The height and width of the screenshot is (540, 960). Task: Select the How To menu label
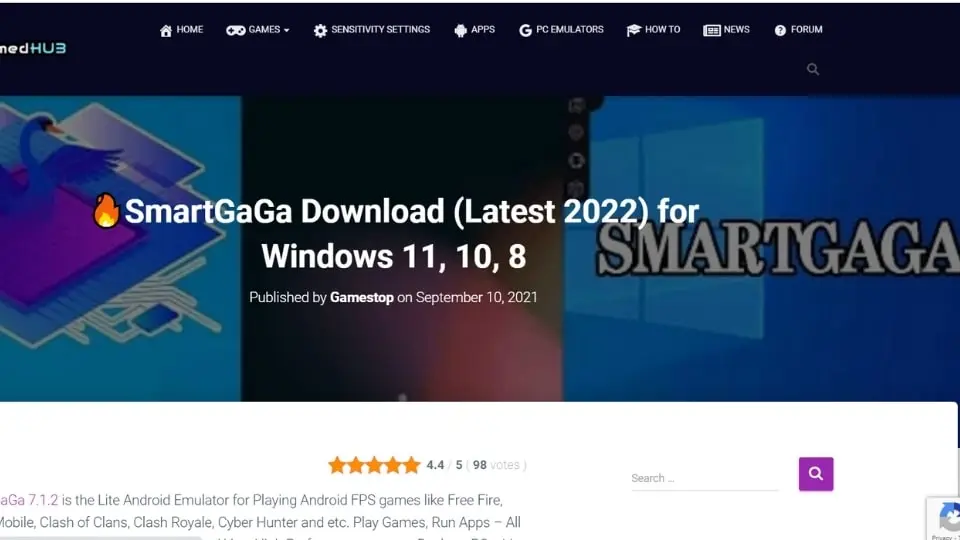click(662, 30)
